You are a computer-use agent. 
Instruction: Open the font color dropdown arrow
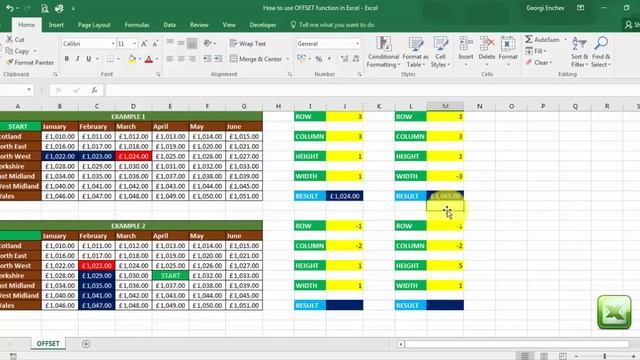(x=157, y=59)
